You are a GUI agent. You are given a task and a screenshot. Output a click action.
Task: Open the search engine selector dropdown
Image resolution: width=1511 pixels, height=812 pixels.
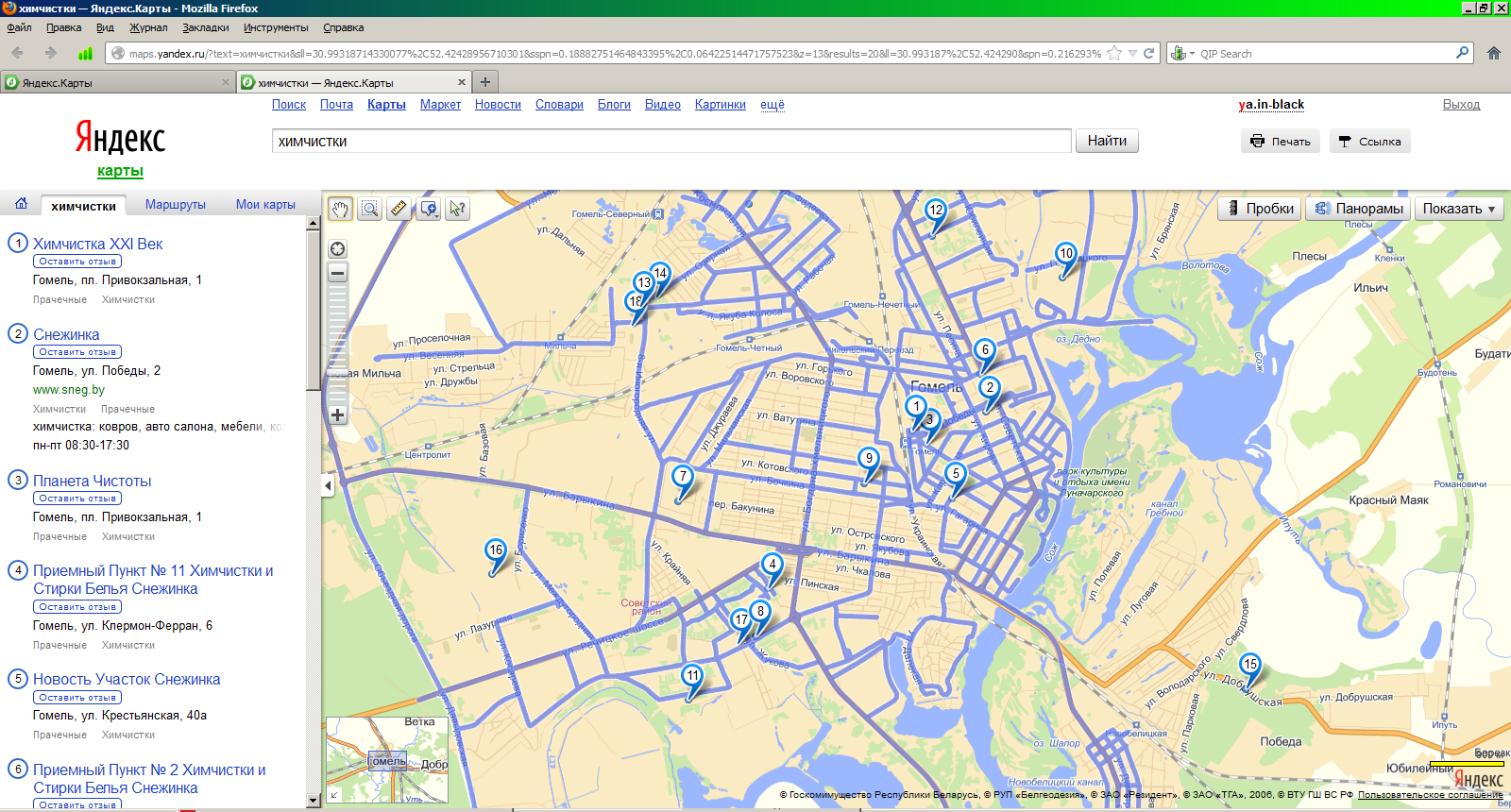coord(1183,53)
